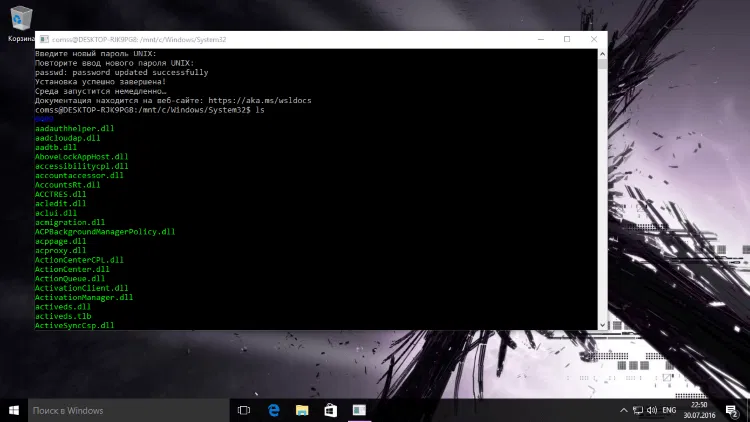Click the aadcloudap.dll entry

[x=67, y=138]
